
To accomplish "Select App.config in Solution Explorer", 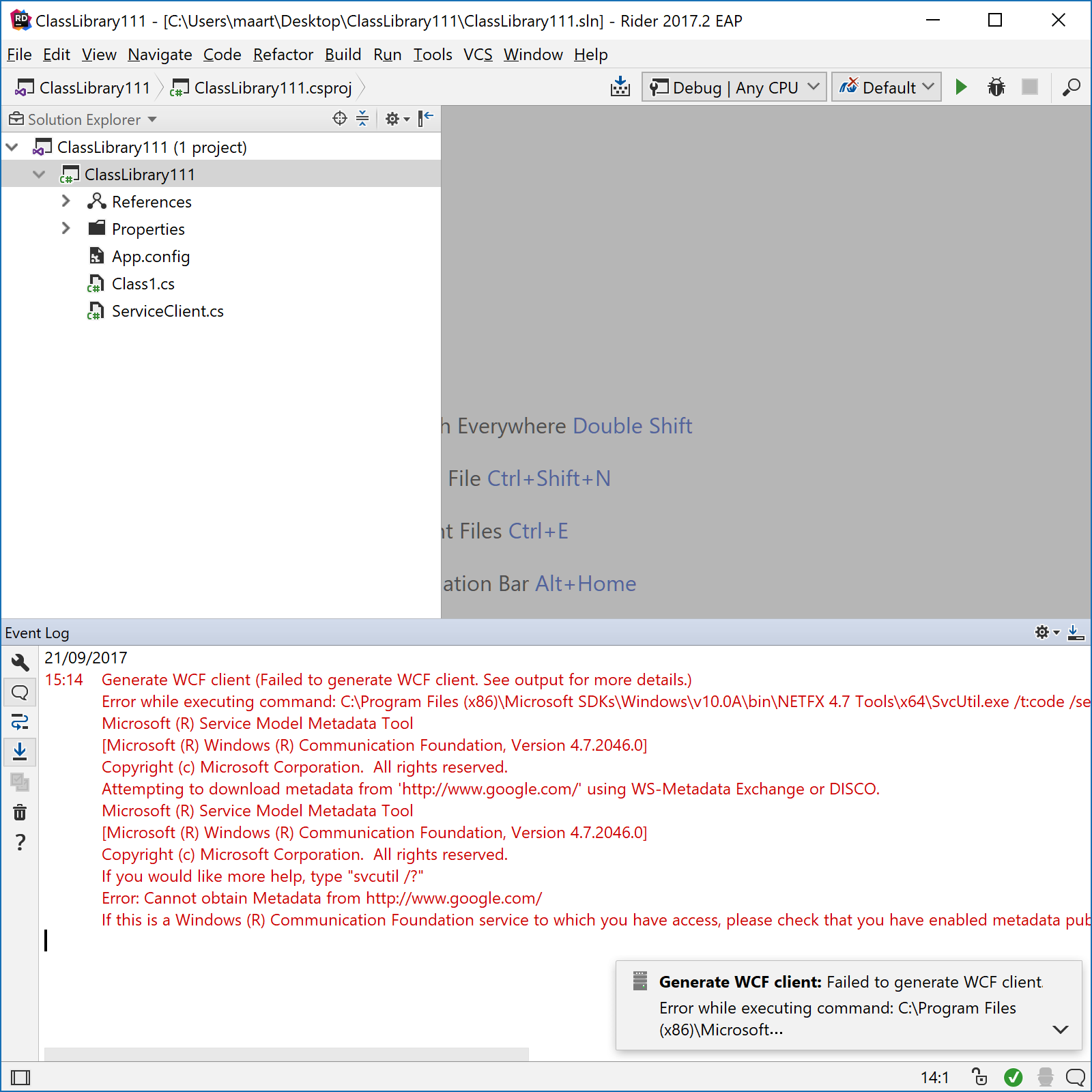I will coord(151,257).
